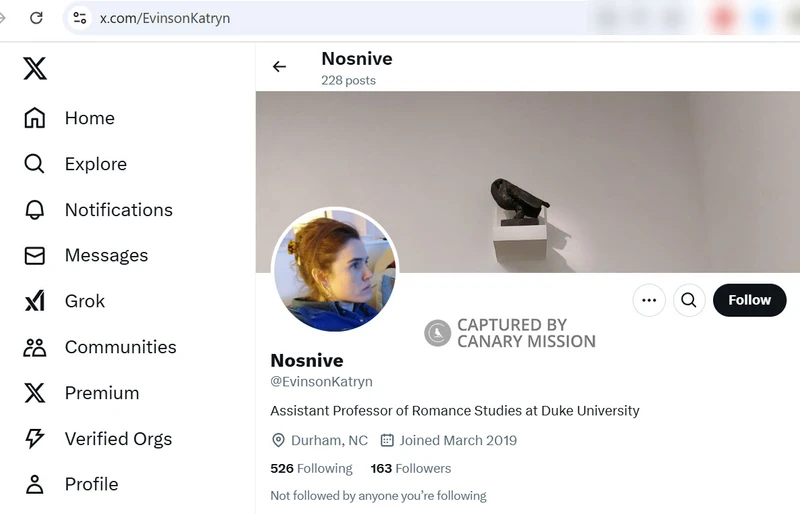The height and width of the screenshot is (514, 800).
Task: Click the Durham, NC location text
Action: coord(329,440)
